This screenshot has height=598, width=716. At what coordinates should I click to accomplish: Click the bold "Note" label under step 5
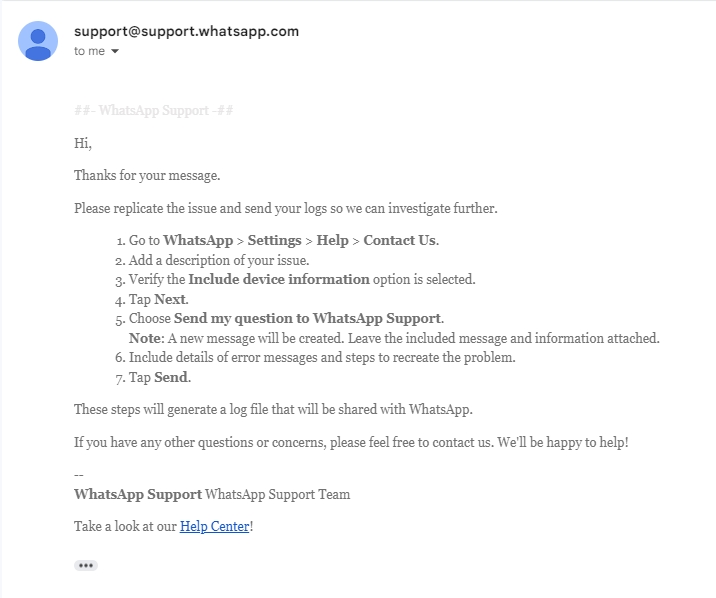pyautogui.click(x=145, y=338)
